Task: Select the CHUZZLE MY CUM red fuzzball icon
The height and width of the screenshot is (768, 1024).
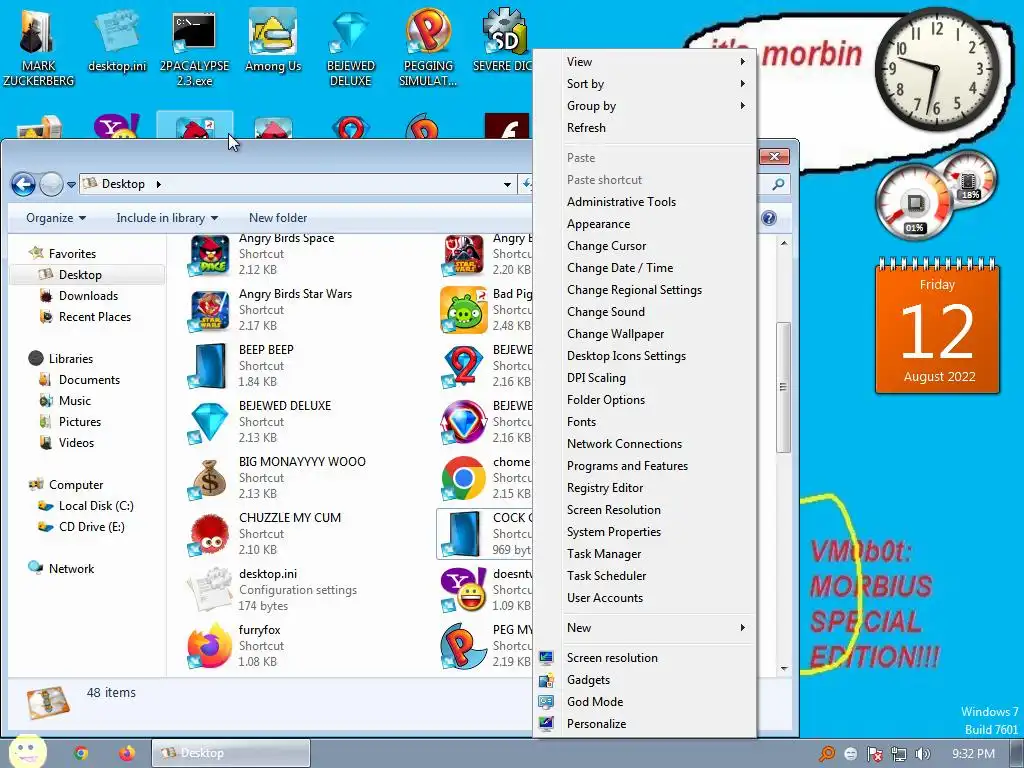Action: pyautogui.click(x=209, y=534)
